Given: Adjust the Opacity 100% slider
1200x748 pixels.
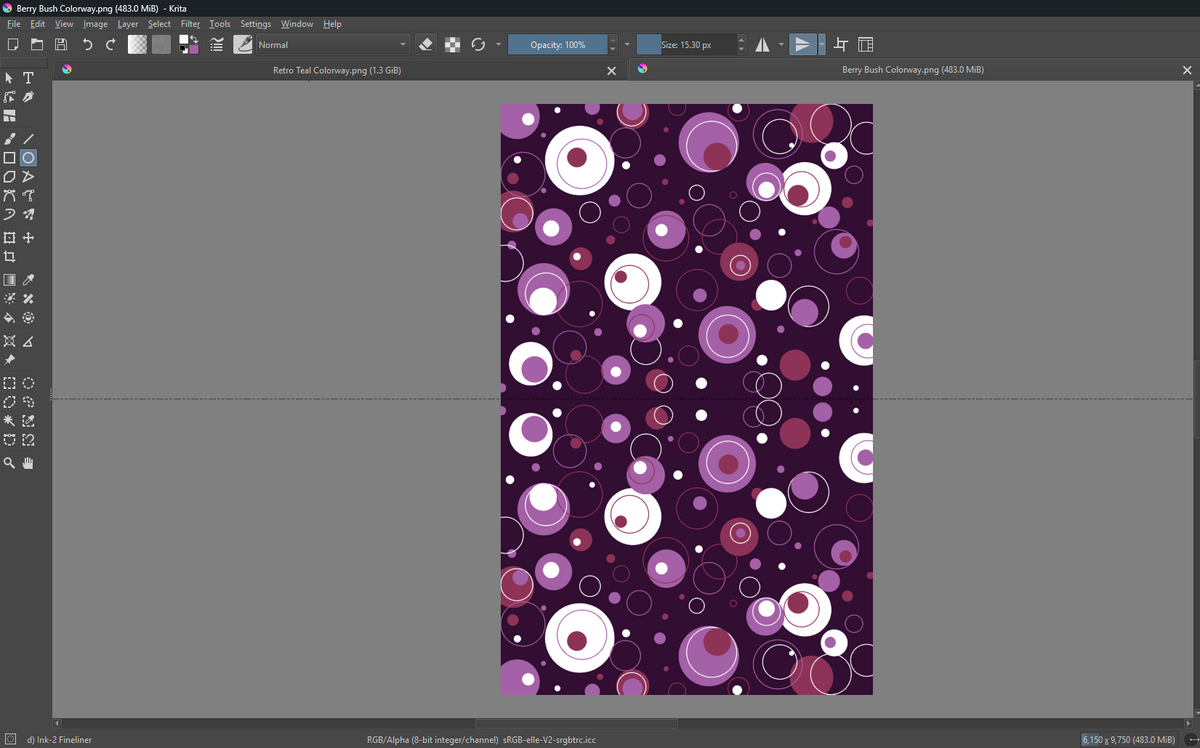Looking at the screenshot, I should [x=558, y=44].
